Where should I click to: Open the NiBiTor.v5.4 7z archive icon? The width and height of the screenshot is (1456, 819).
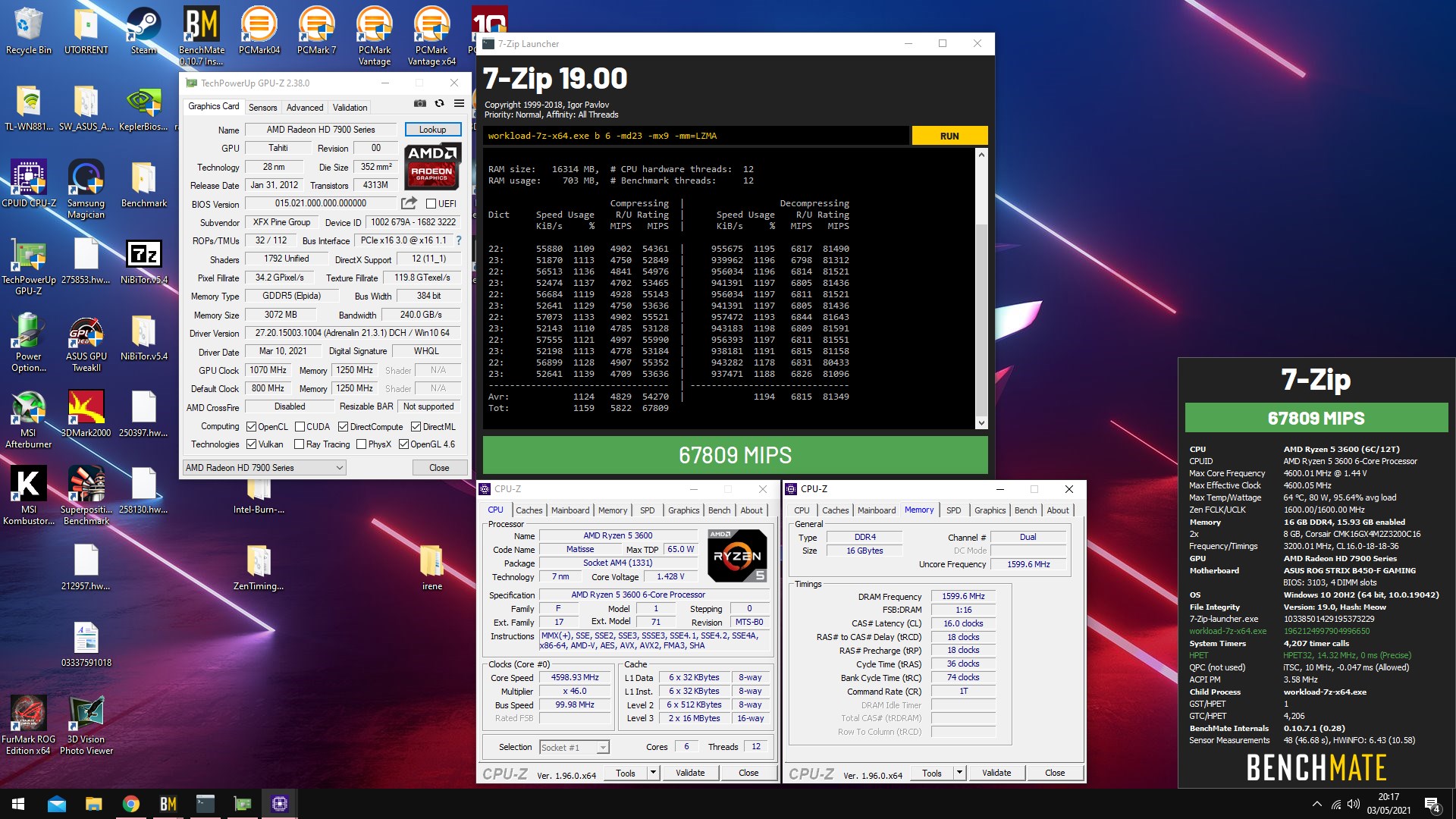point(143,259)
